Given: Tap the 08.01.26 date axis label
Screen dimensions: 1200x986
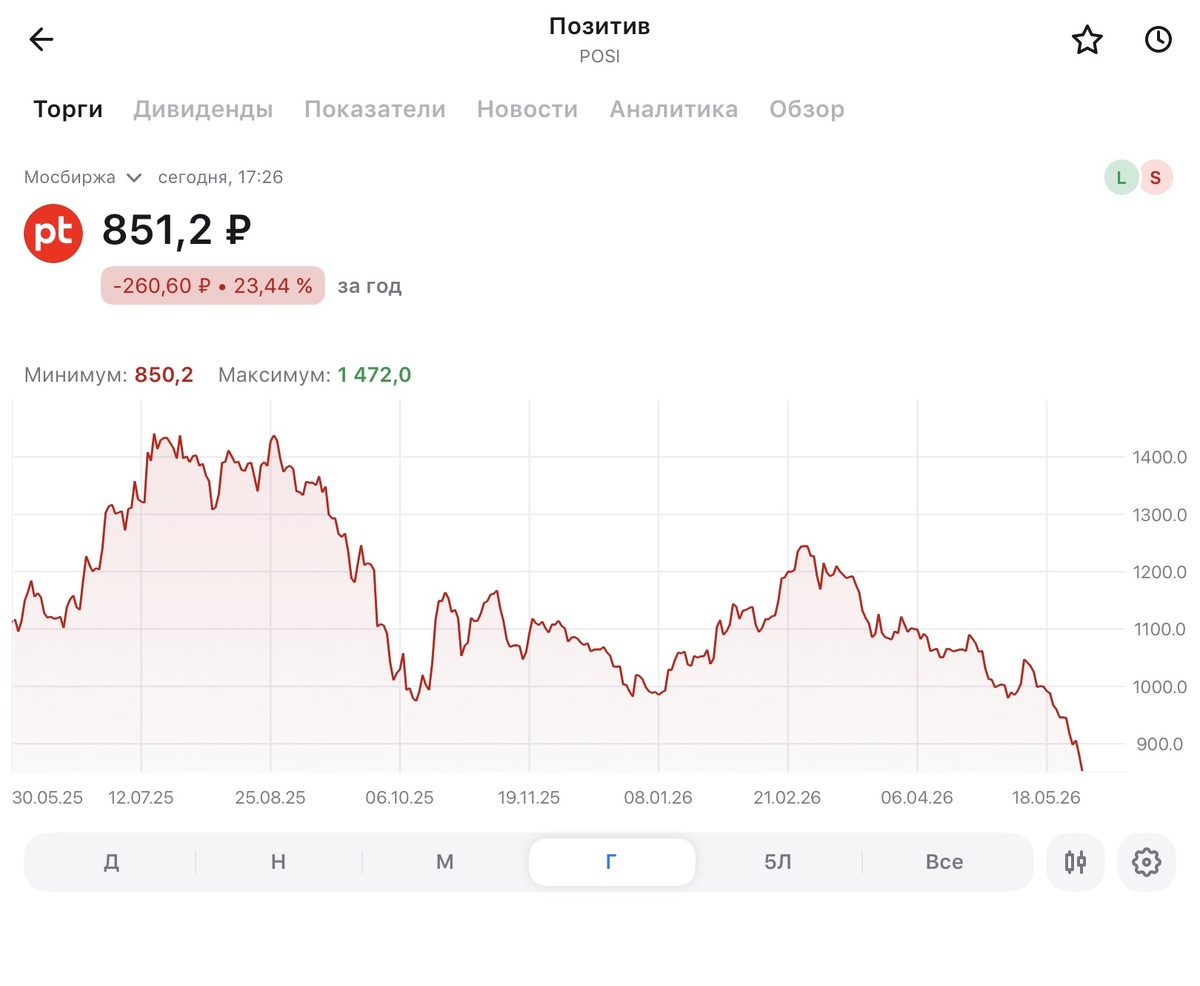Looking at the screenshot, I should 658,798.
